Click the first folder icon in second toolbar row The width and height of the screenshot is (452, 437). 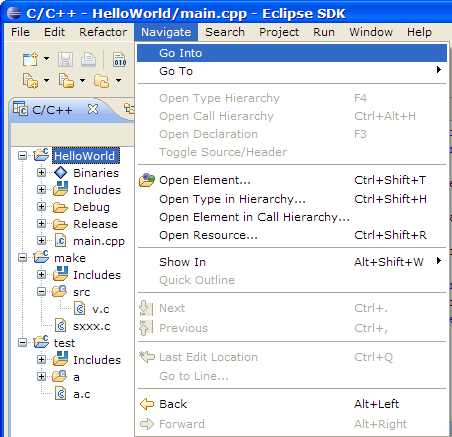[x=30, y=81]
